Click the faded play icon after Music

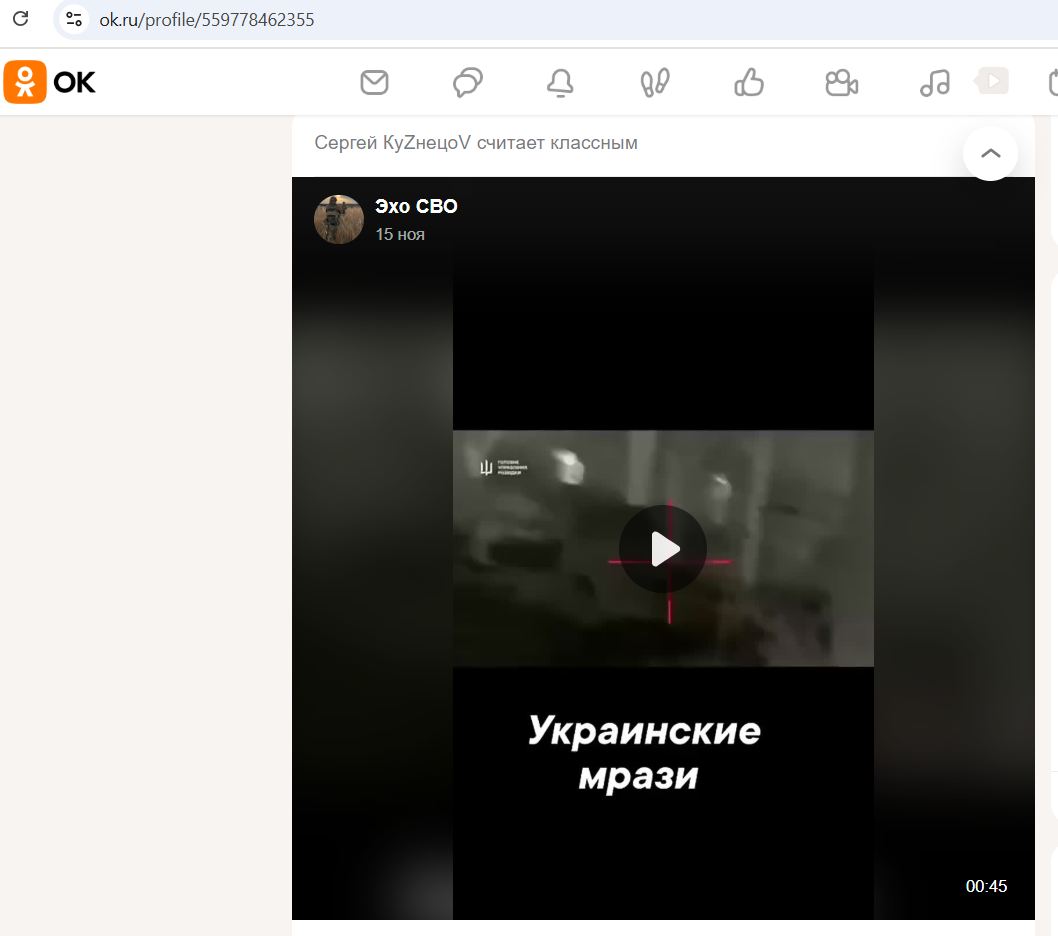point(992,81)
